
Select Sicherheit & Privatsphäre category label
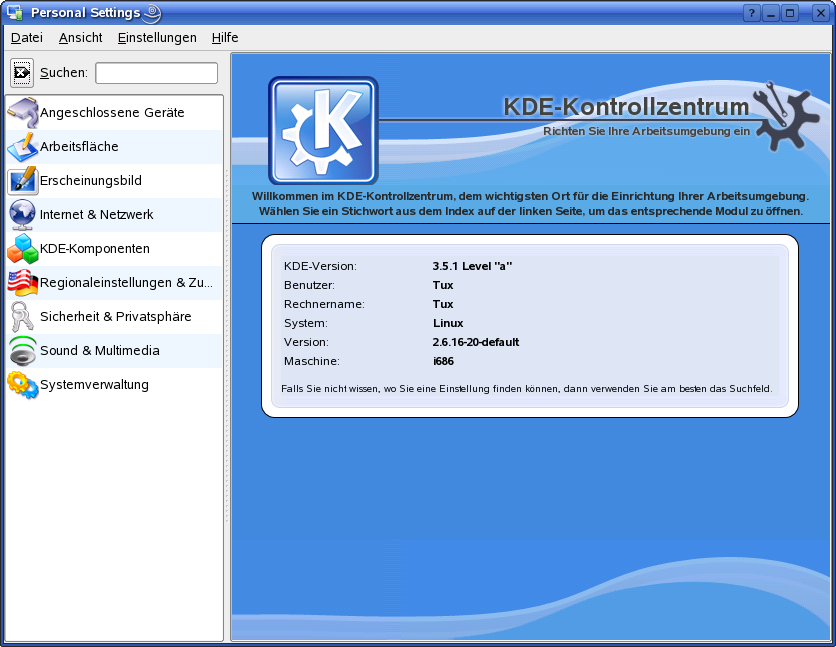pos(116,317)
